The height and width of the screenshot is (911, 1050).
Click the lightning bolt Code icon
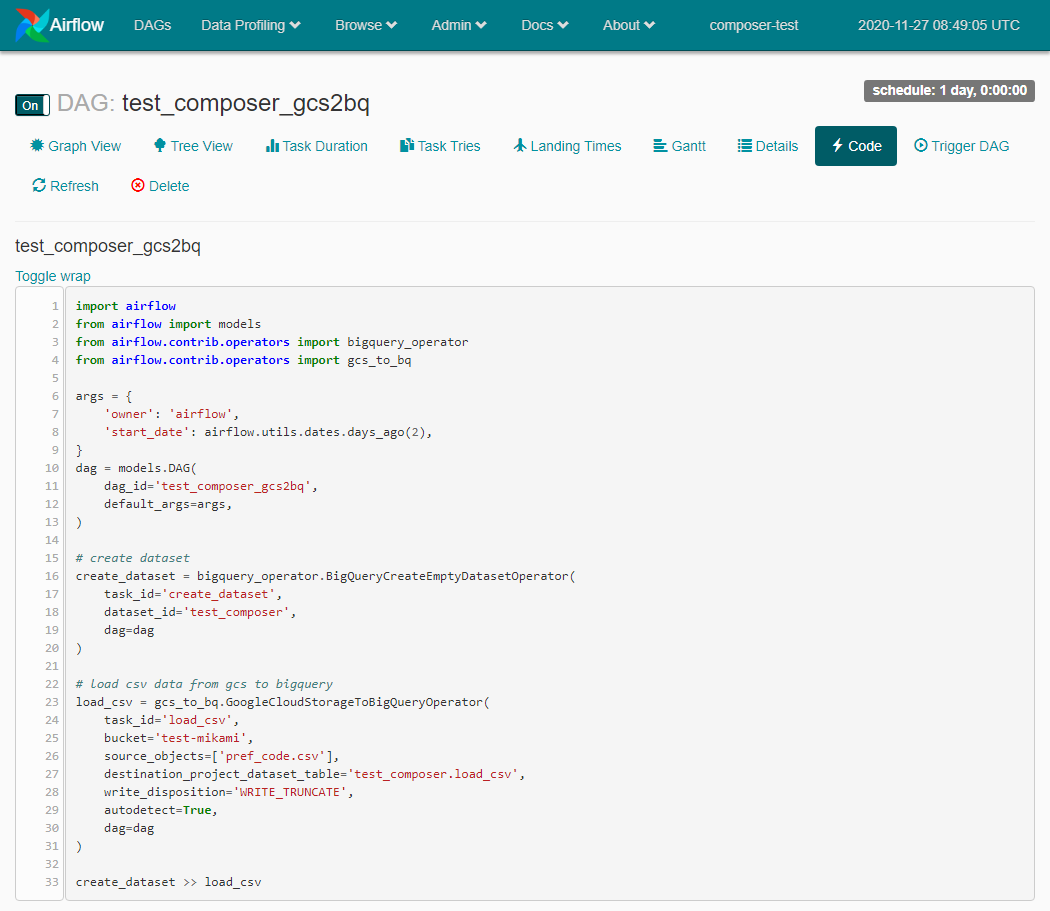[838, 146]
